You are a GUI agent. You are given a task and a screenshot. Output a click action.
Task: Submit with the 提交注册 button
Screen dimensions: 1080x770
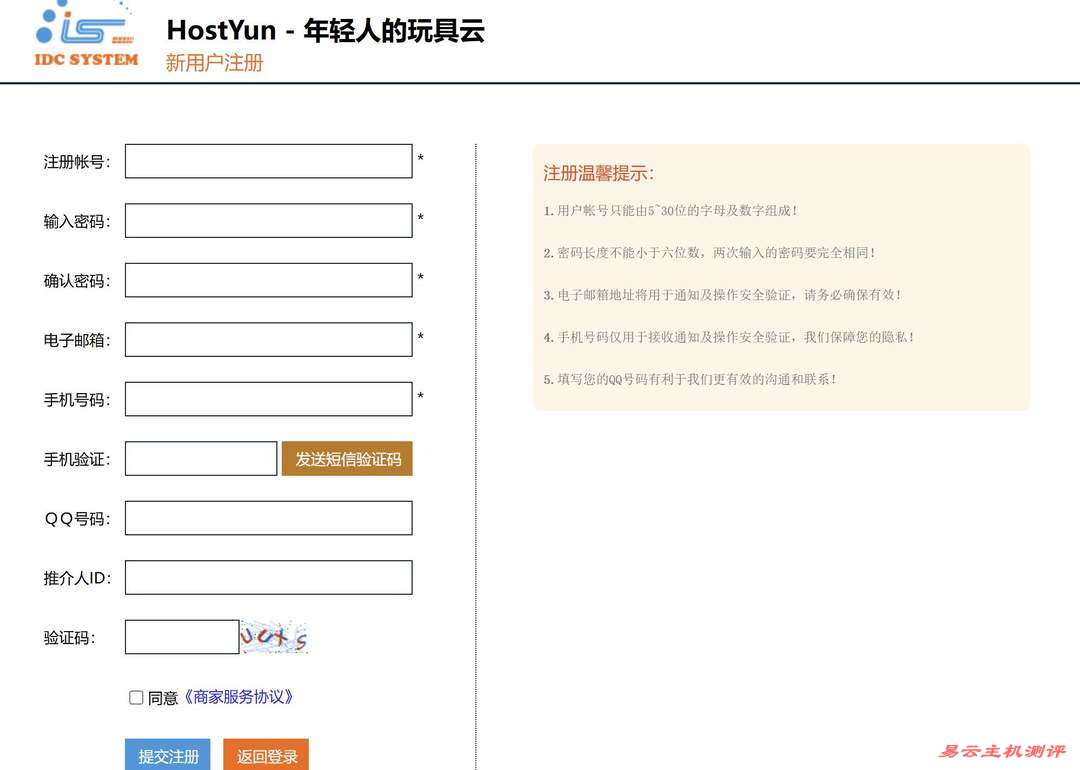tap(169, 756)
